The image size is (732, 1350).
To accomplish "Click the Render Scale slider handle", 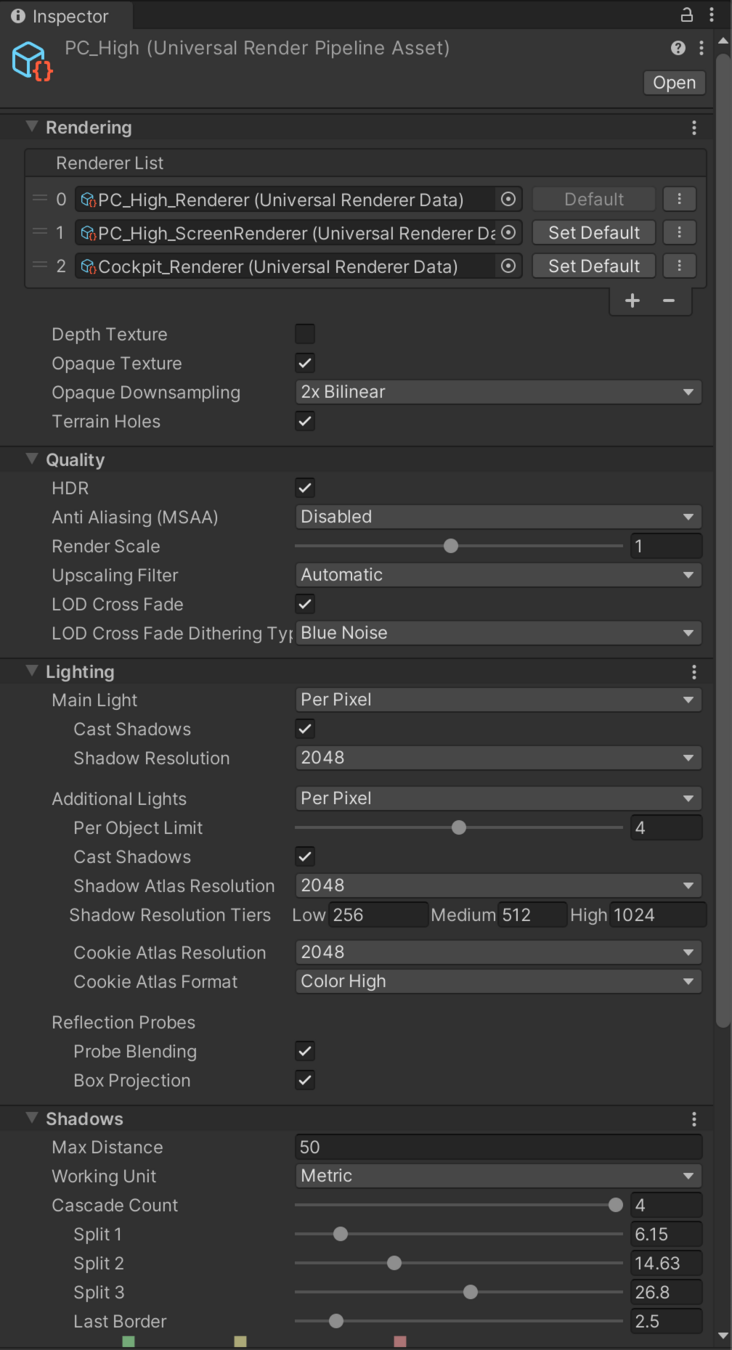I will point(451,546).
